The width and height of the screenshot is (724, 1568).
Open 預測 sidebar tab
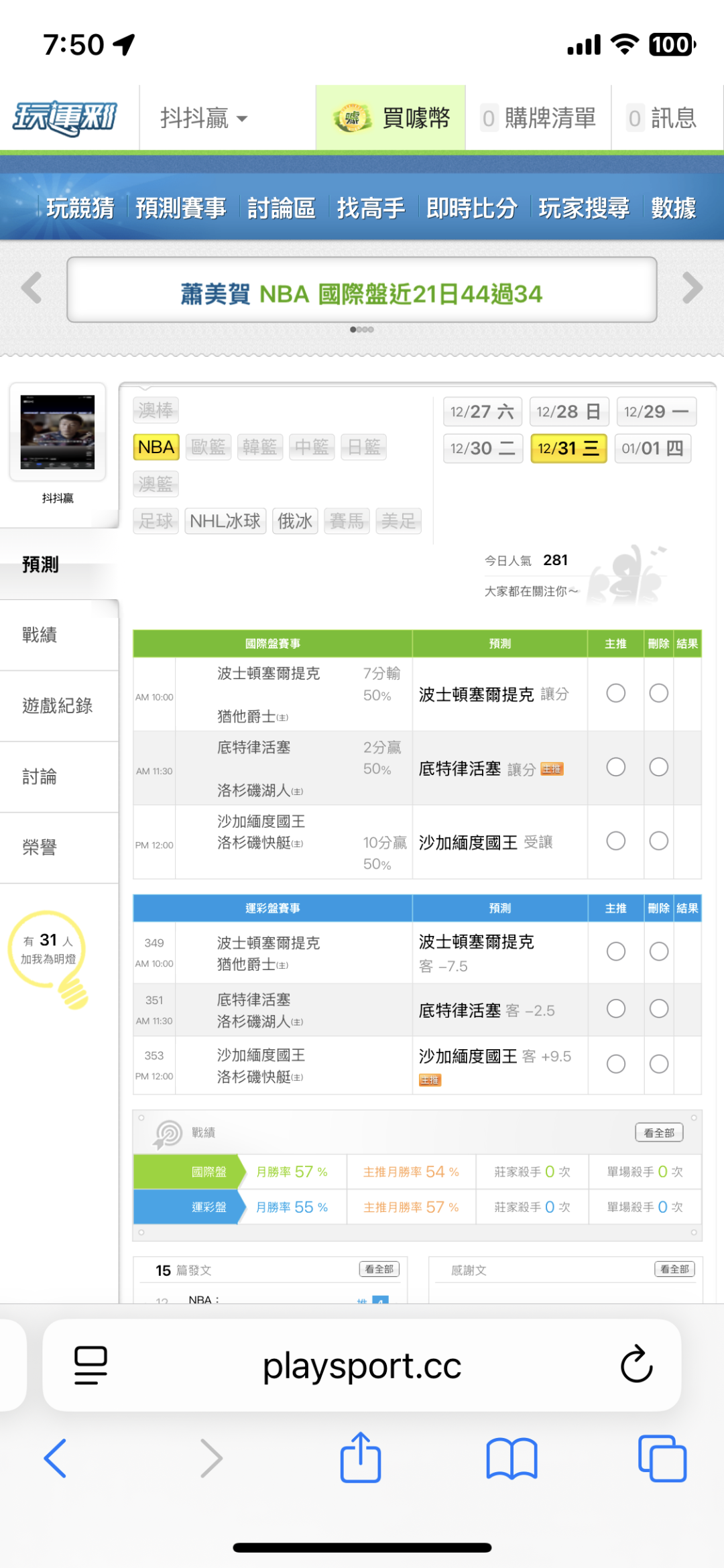tap(59, 564)
